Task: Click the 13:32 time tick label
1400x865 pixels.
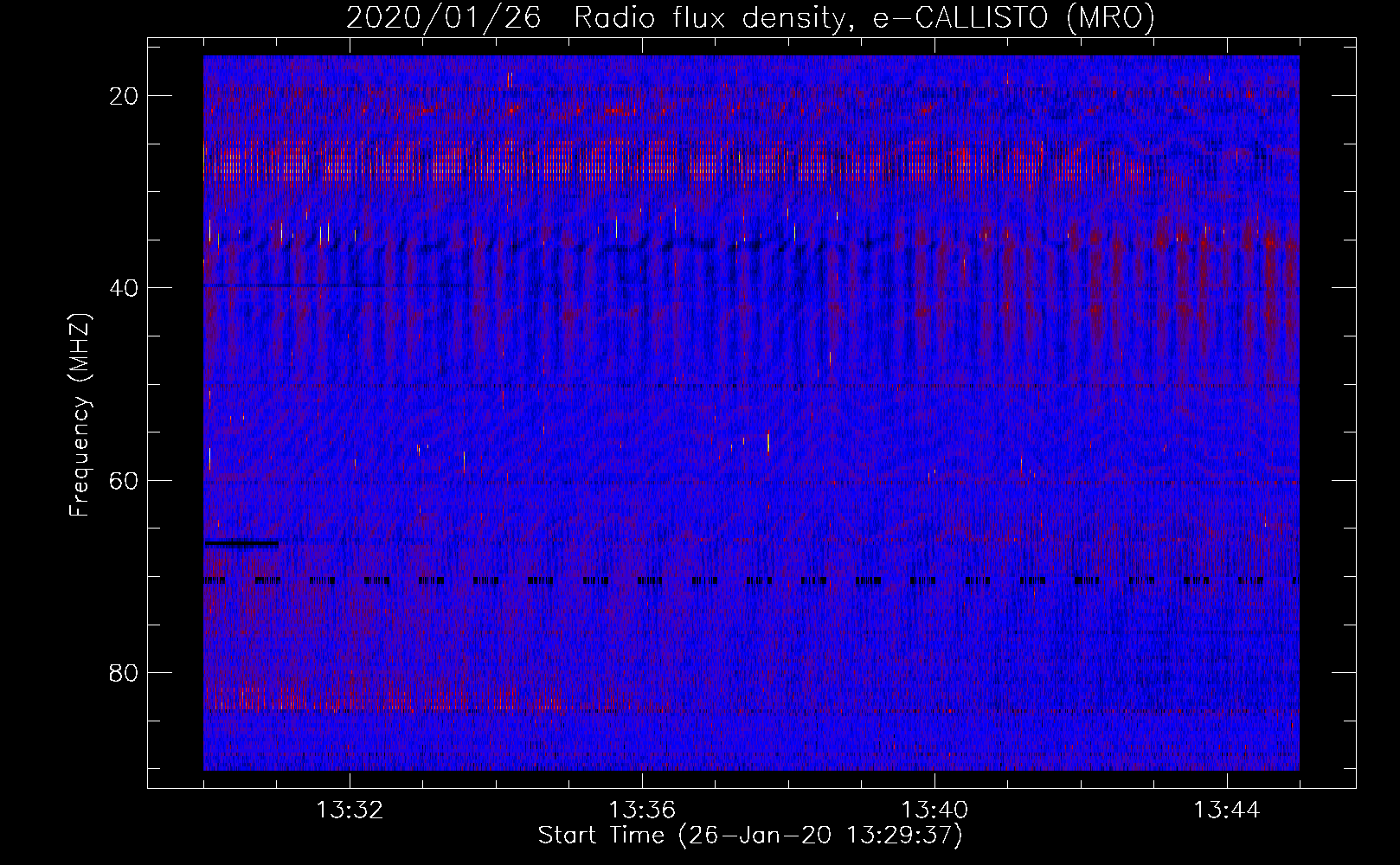Action: [350, 811]
